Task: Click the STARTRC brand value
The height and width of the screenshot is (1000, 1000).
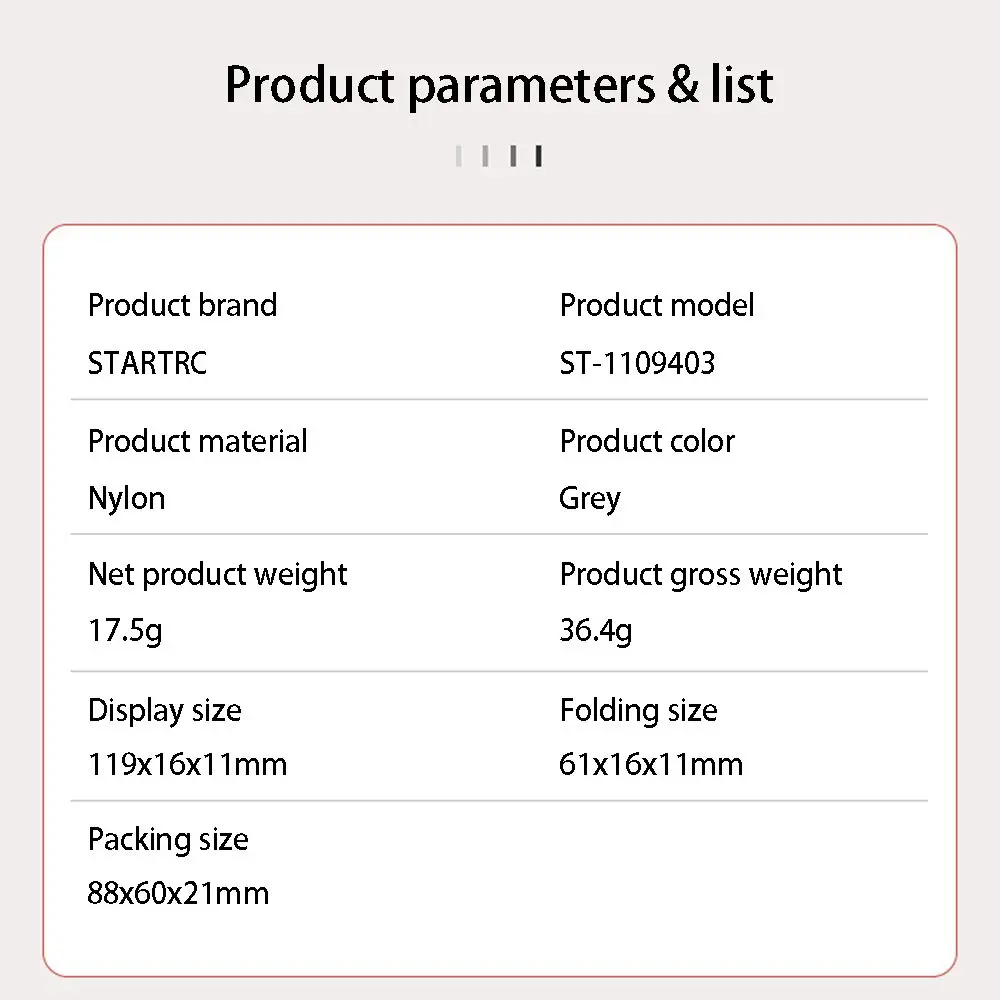Action: [x=147, y=362]
